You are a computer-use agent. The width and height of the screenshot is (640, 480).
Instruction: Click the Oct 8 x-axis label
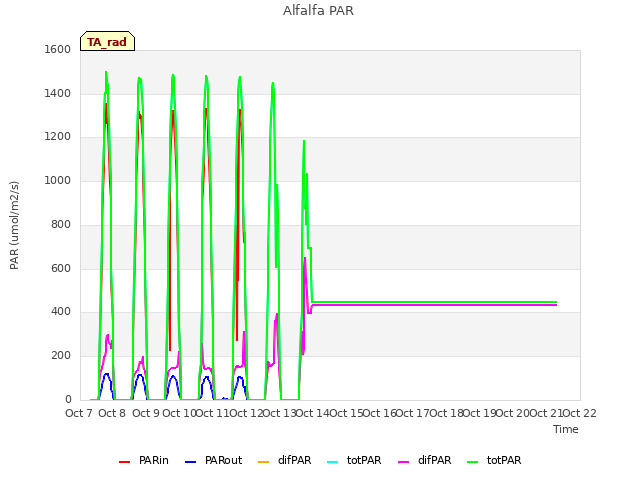[112, 413]
